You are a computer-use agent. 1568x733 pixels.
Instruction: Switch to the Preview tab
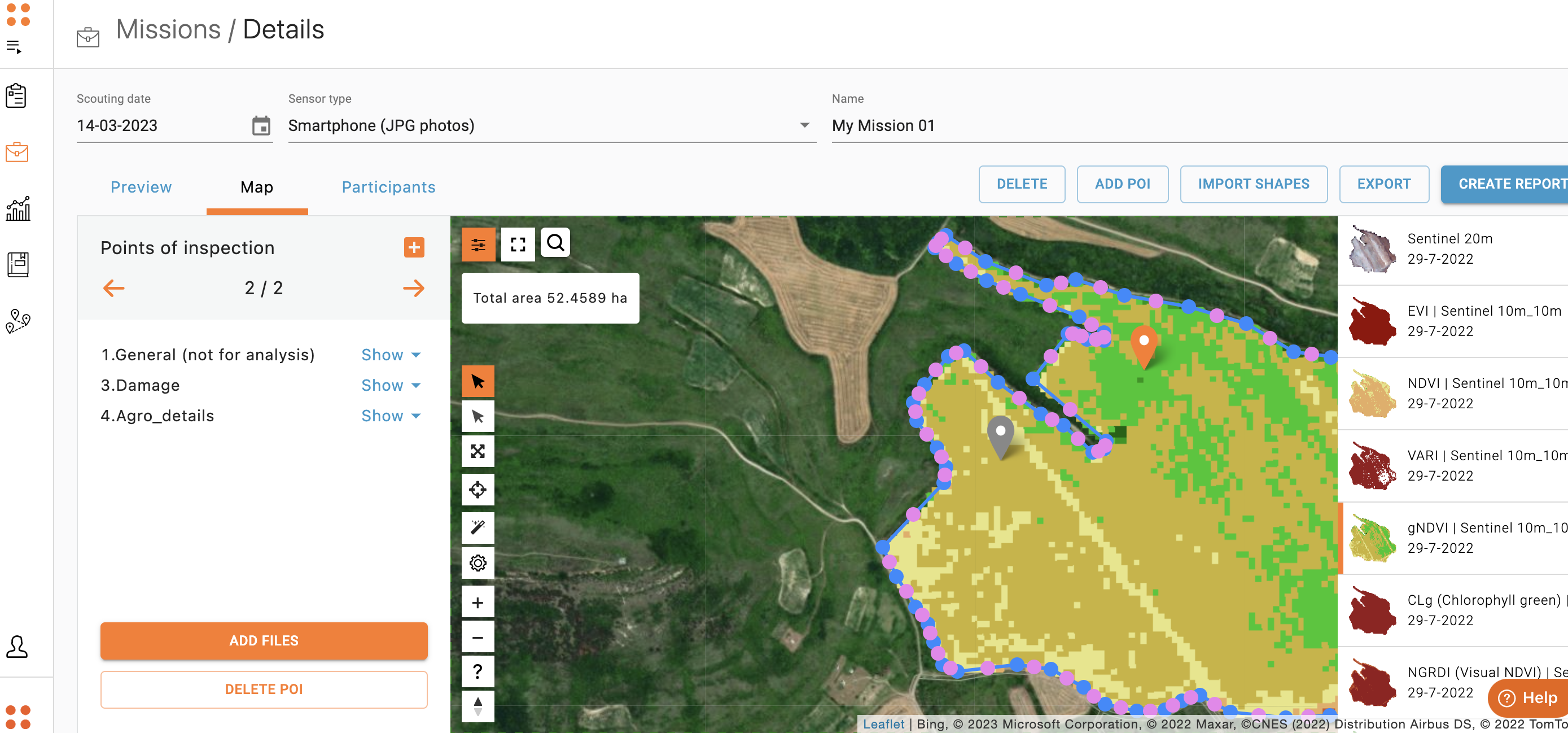point(141,187)
